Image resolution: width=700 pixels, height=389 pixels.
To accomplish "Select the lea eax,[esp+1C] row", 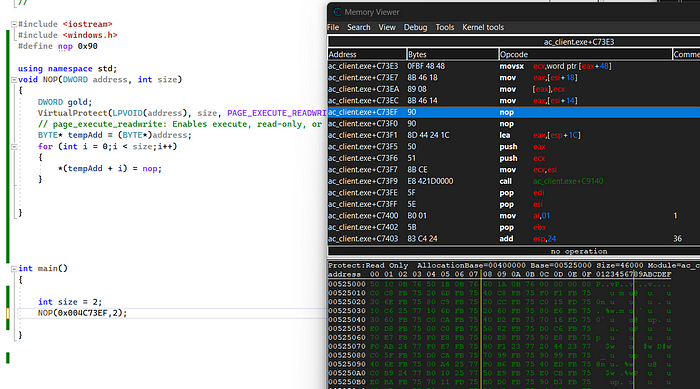I will pyautogui.click(x=514, y=135).
